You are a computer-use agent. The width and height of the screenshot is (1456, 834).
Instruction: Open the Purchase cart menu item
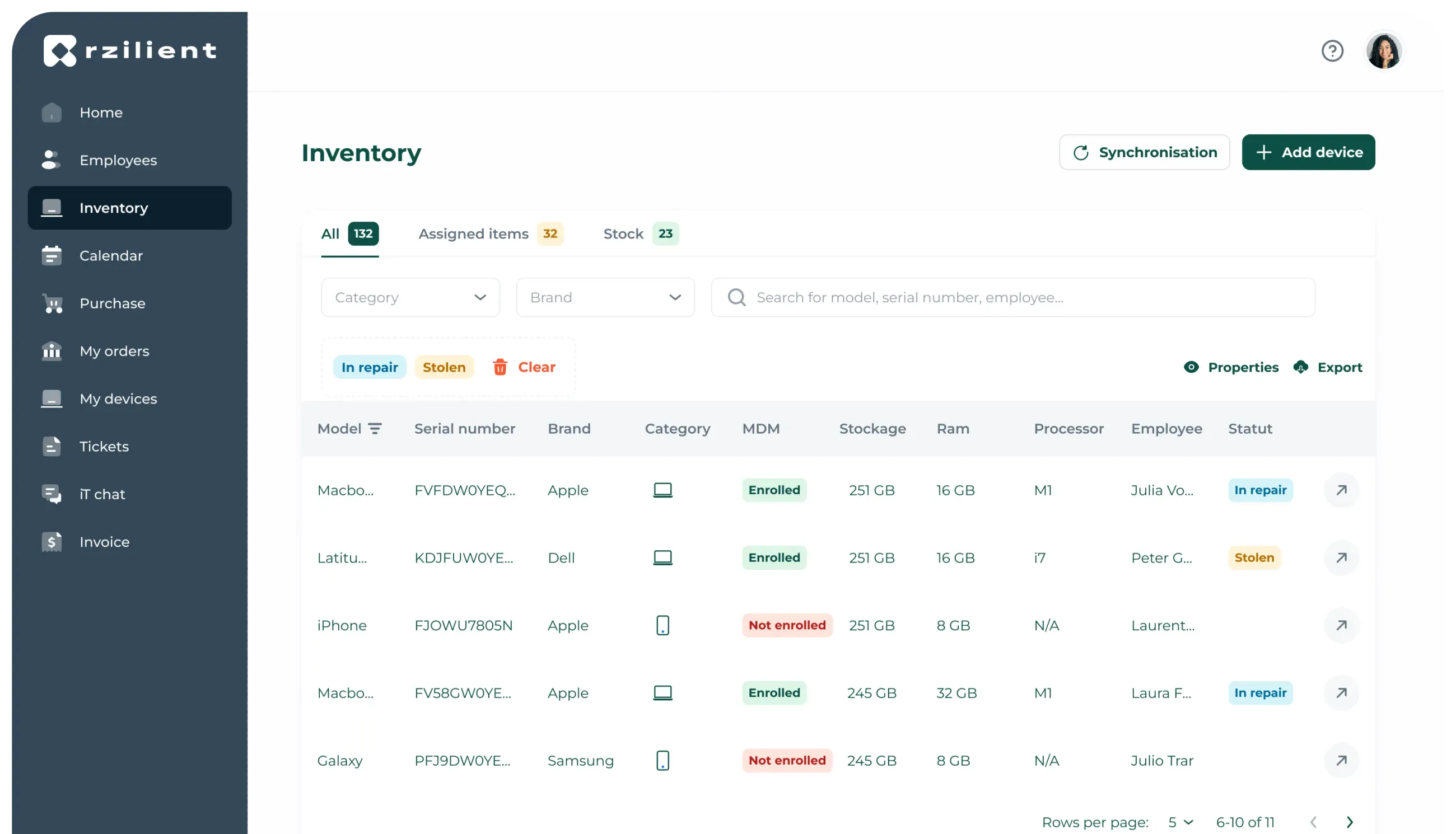[x=113, y=303]
